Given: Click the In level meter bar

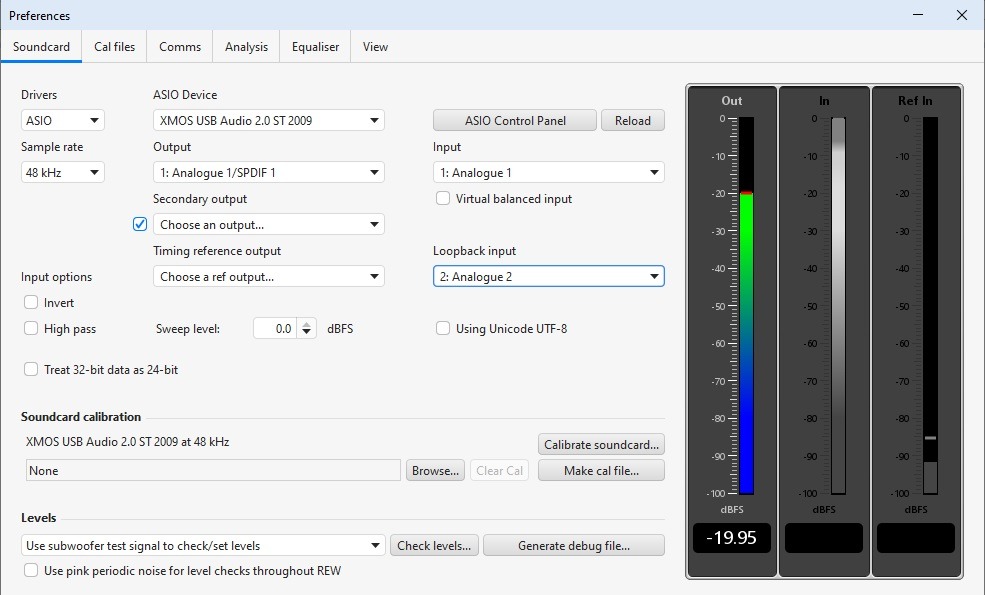Looking at the screenshot, I should click(838, 305).
